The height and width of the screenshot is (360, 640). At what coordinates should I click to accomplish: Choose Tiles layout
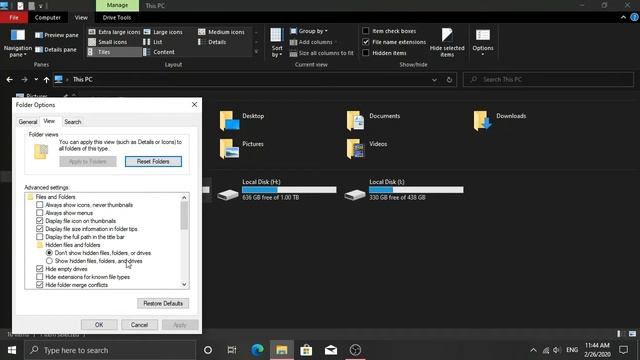(114, 52)
